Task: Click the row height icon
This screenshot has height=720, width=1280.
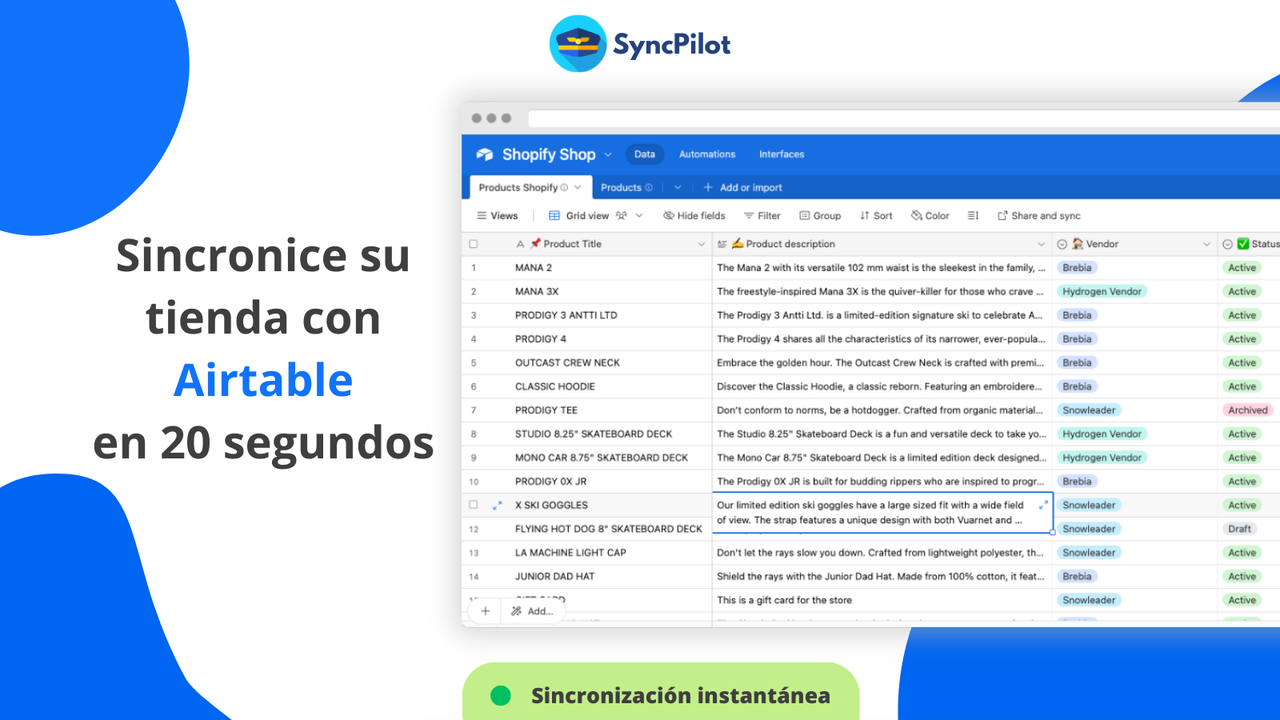Action: [973, 216]
